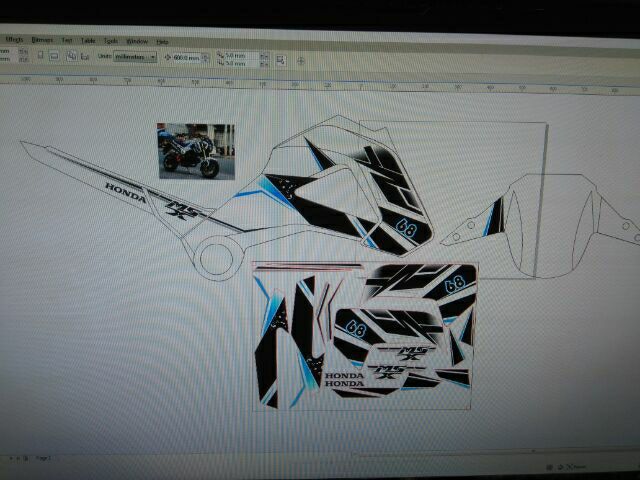Open the Window menu
Screen dimensions: 640x480
click(x=137, y=41)
